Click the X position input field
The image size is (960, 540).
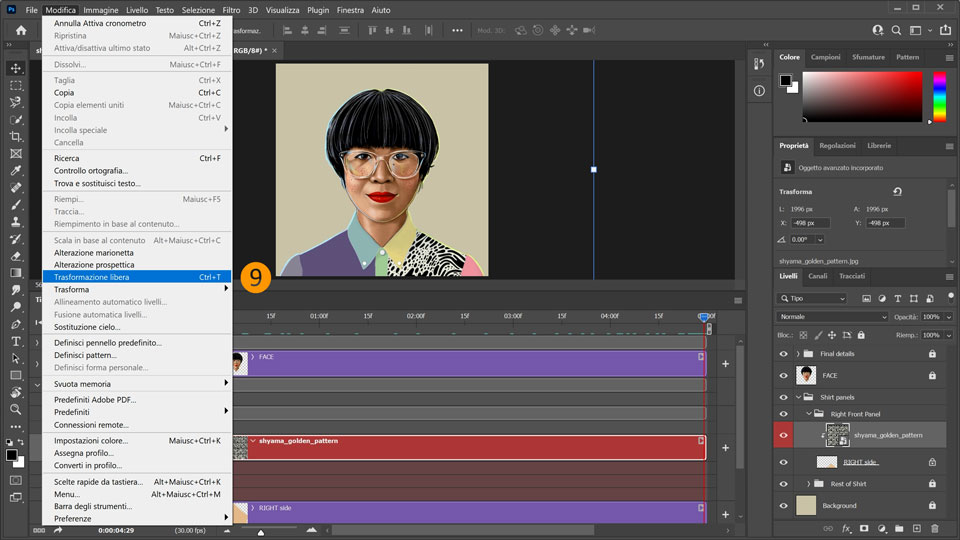[x=810, y=223]
